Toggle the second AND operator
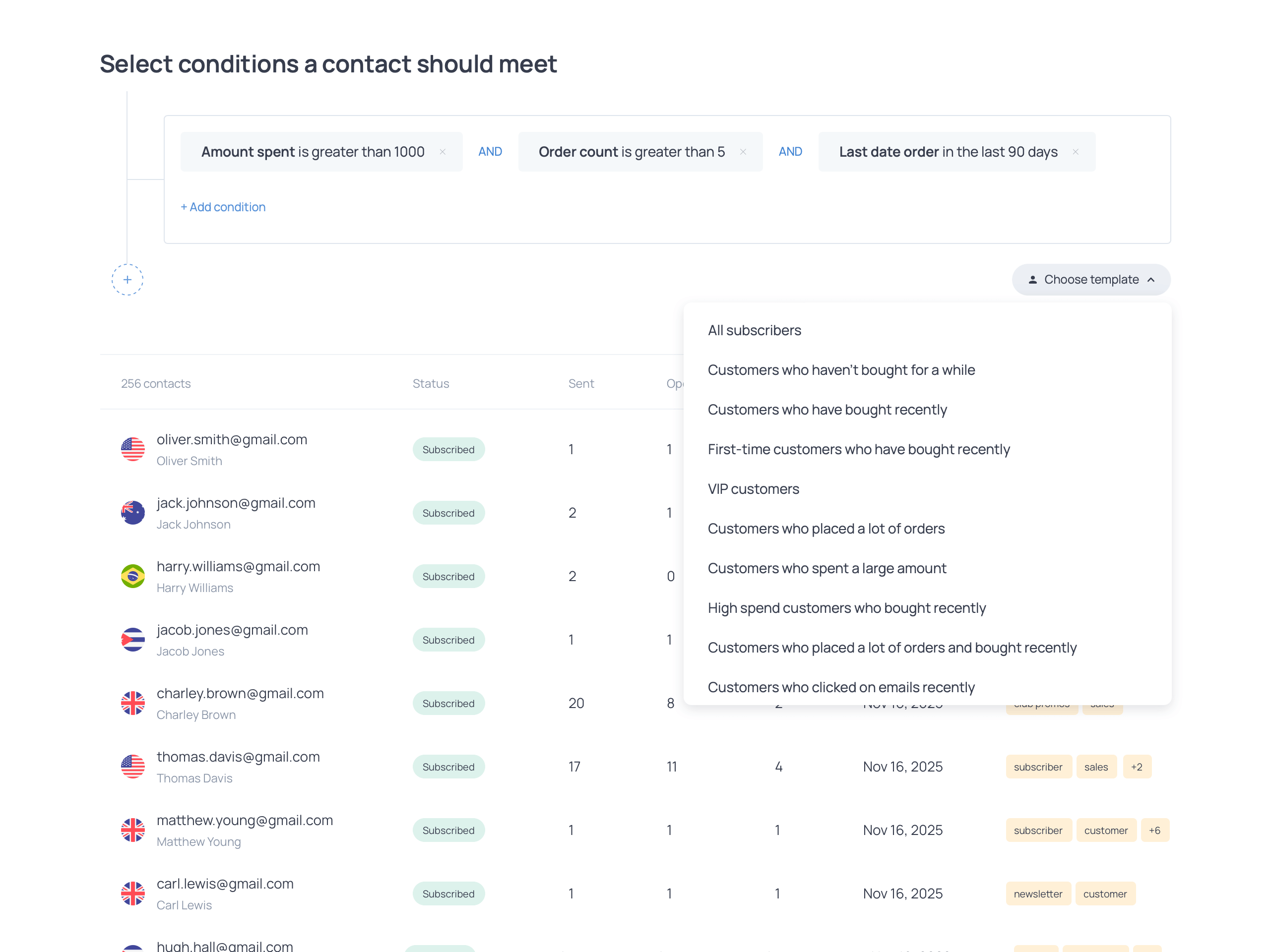Viewport: 1270px width, 952px height. (x=790, y=152)
